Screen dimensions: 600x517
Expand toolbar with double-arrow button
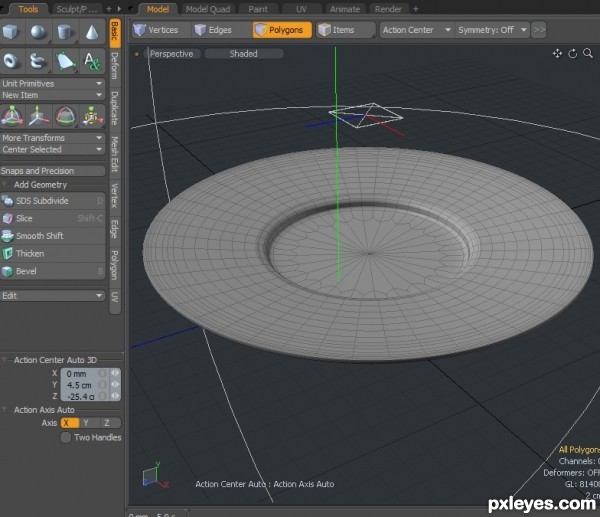(539, 30)
